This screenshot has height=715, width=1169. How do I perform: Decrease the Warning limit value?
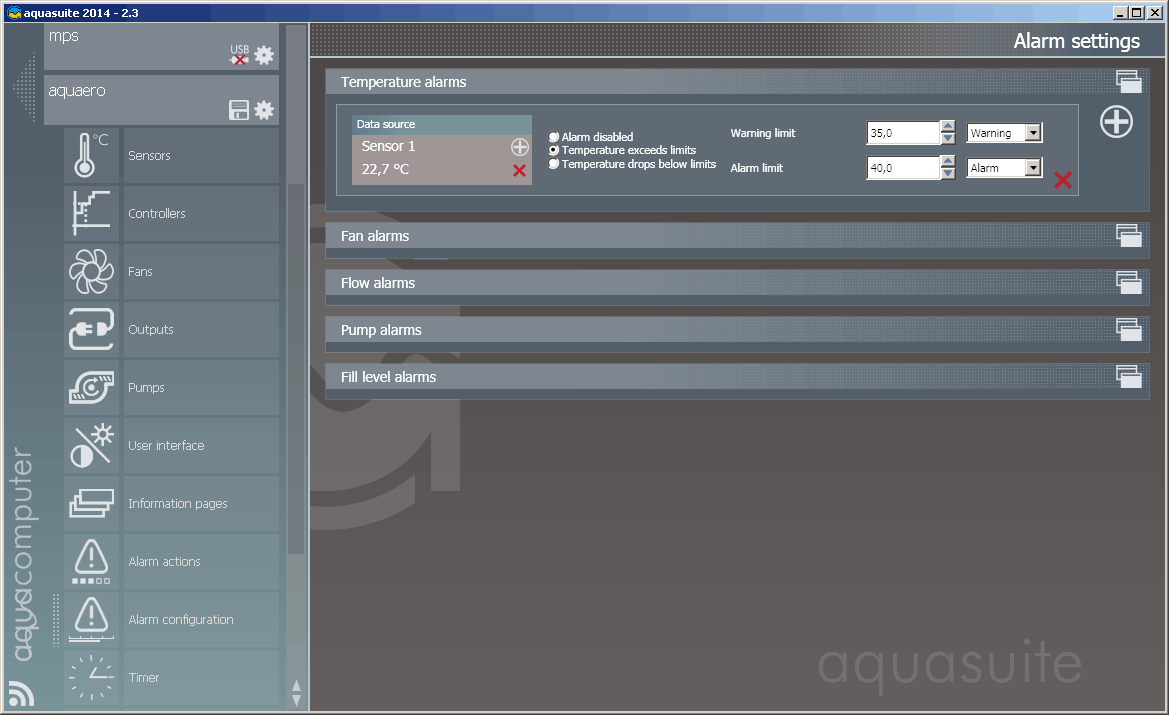[948, 139]
